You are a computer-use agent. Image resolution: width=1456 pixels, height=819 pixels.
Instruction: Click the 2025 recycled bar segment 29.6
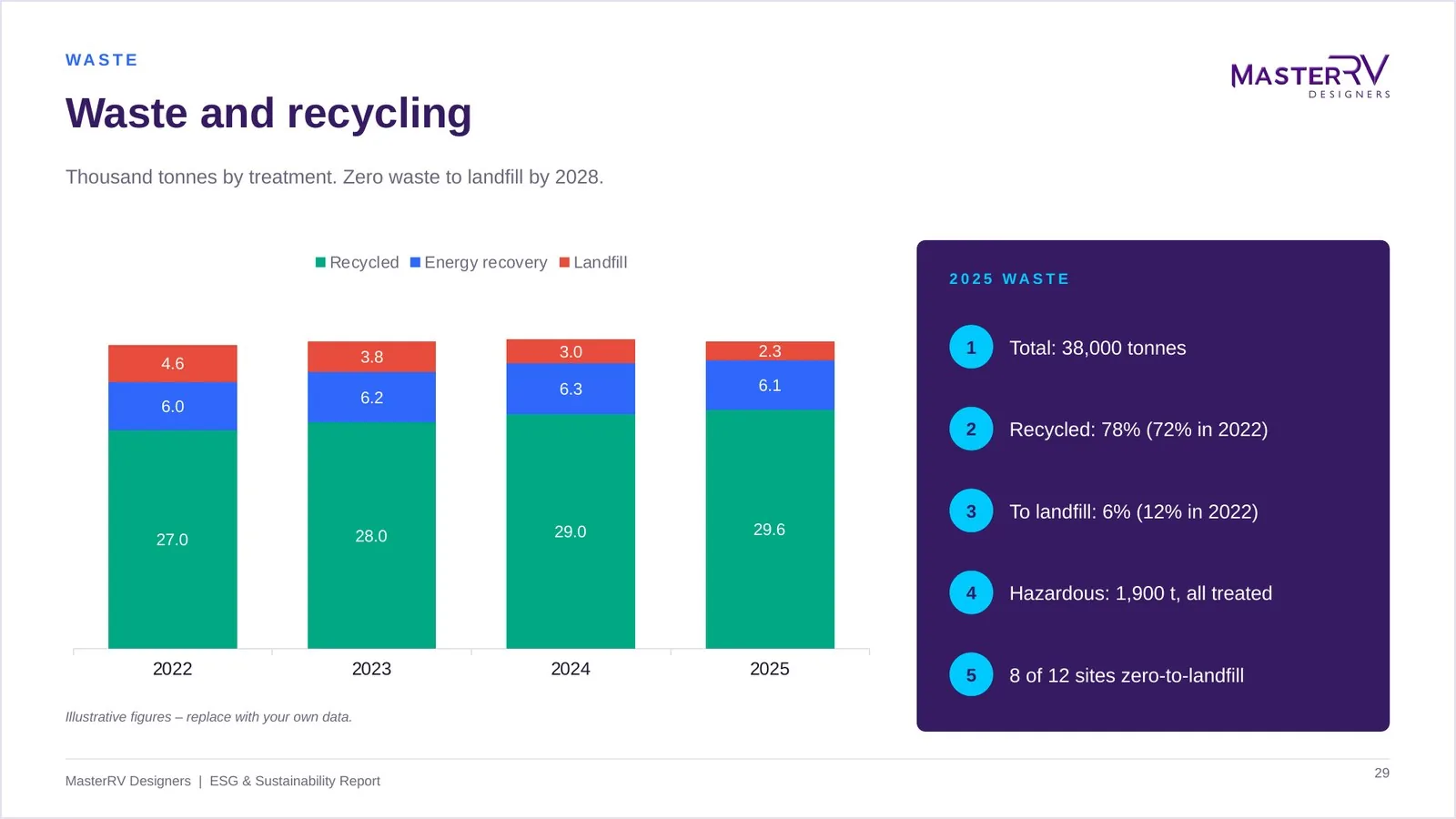(770, 529)
